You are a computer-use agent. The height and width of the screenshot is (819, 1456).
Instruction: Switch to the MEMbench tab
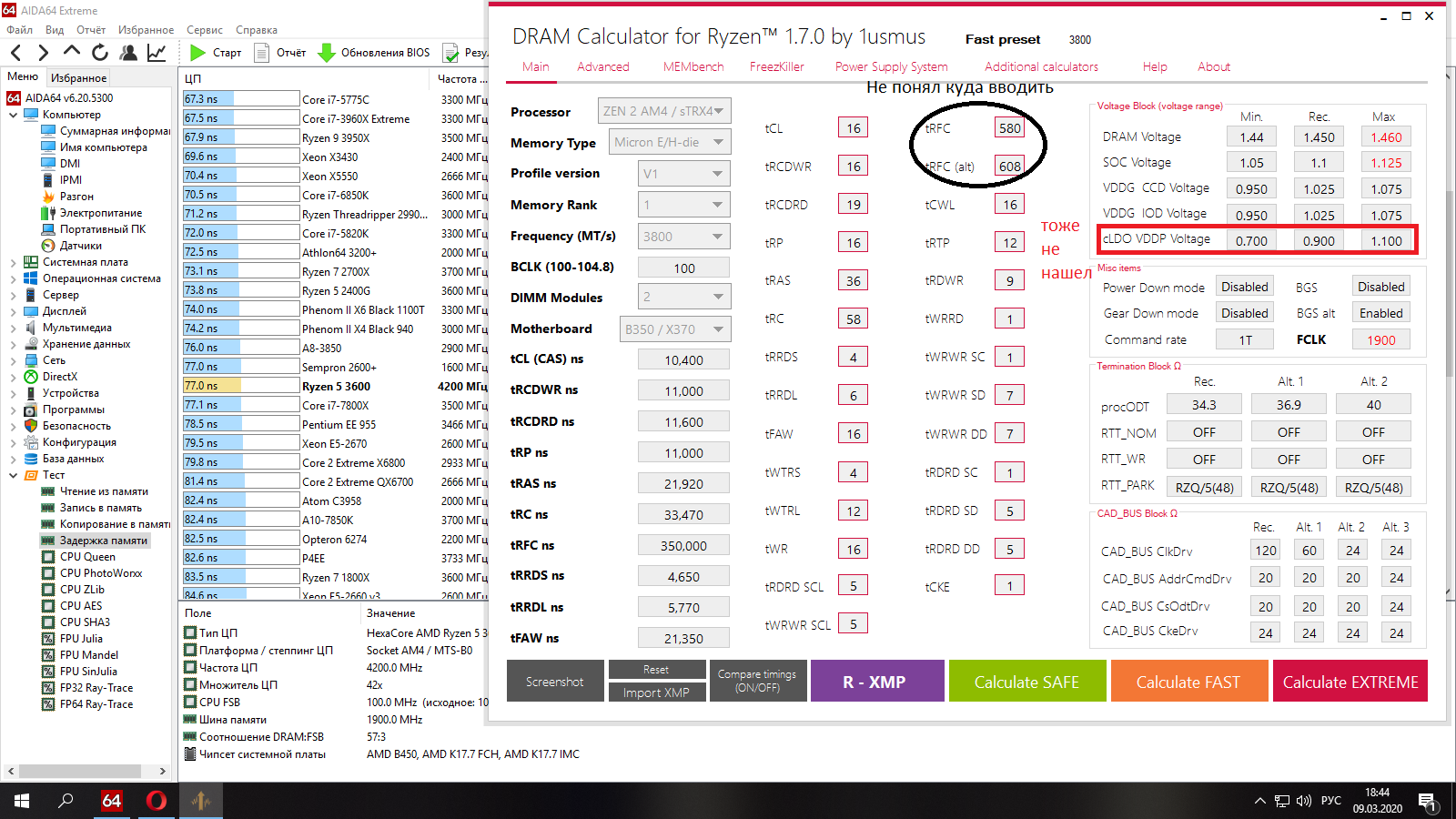click(x=693, y=66)
